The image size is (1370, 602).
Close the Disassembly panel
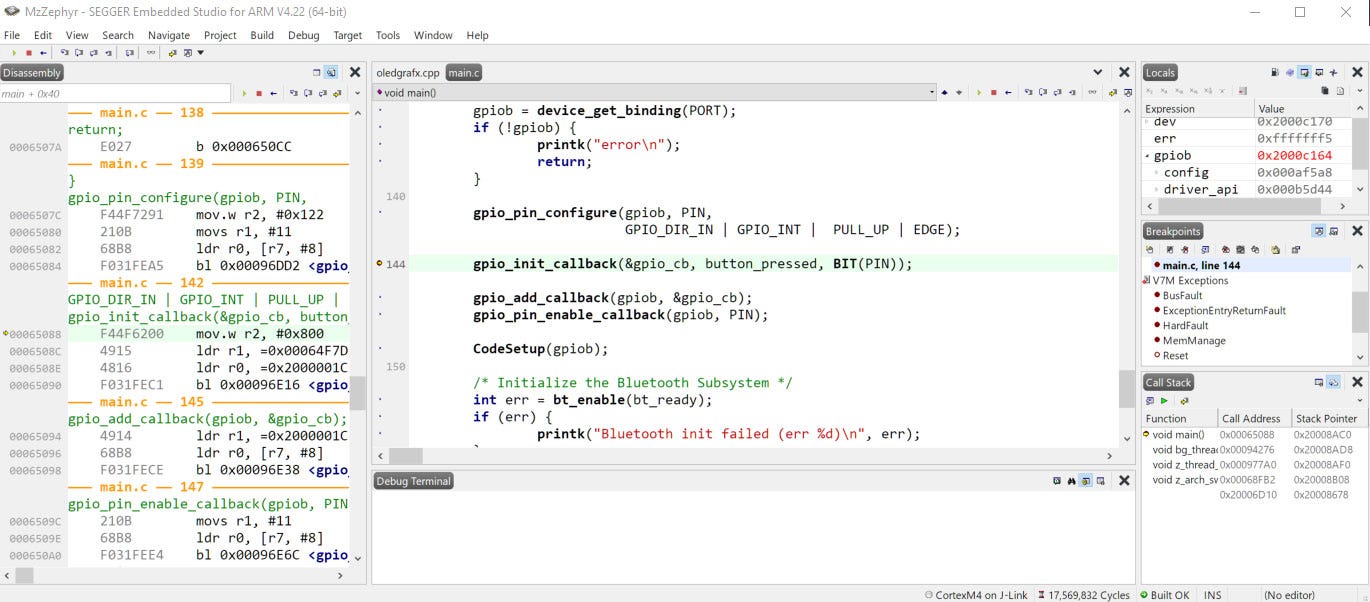[355, 72]
